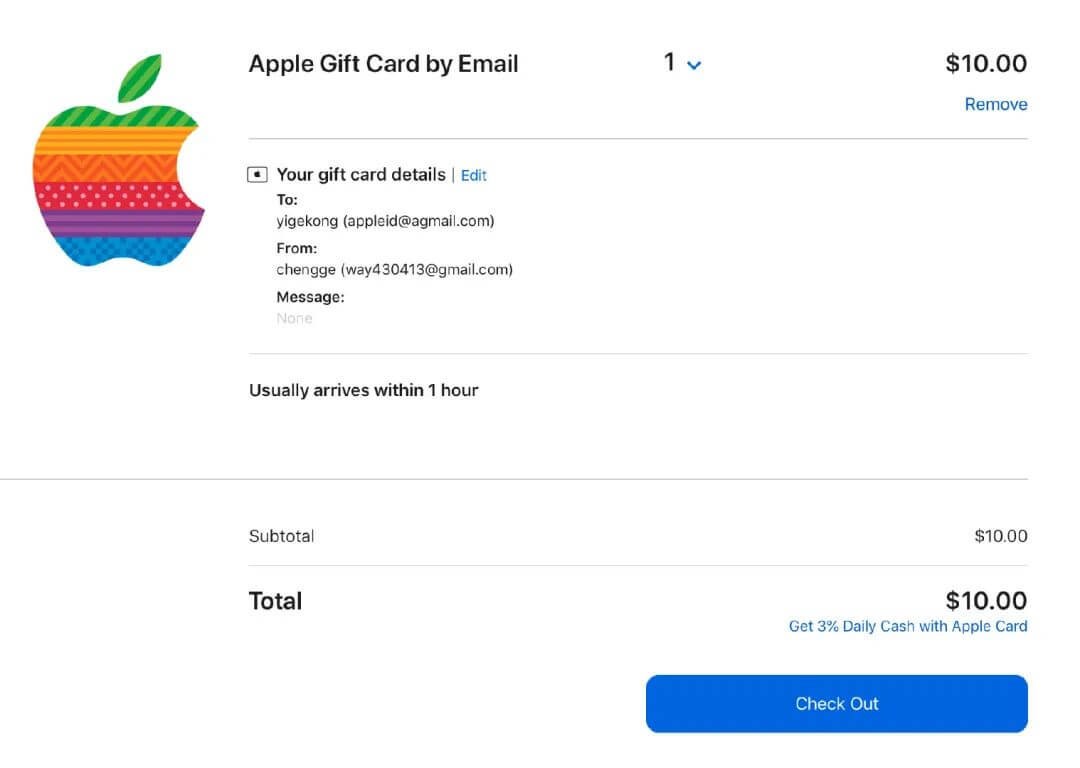Click the From: label

click(296, 248)
